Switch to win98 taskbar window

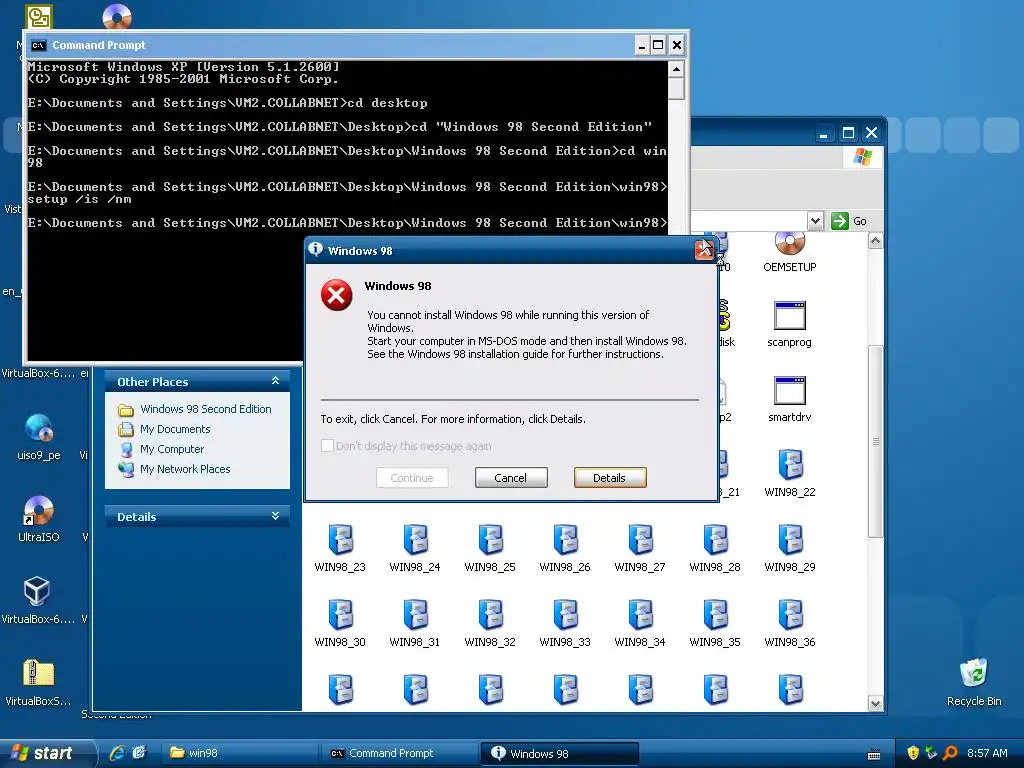[x=240, y=753]
